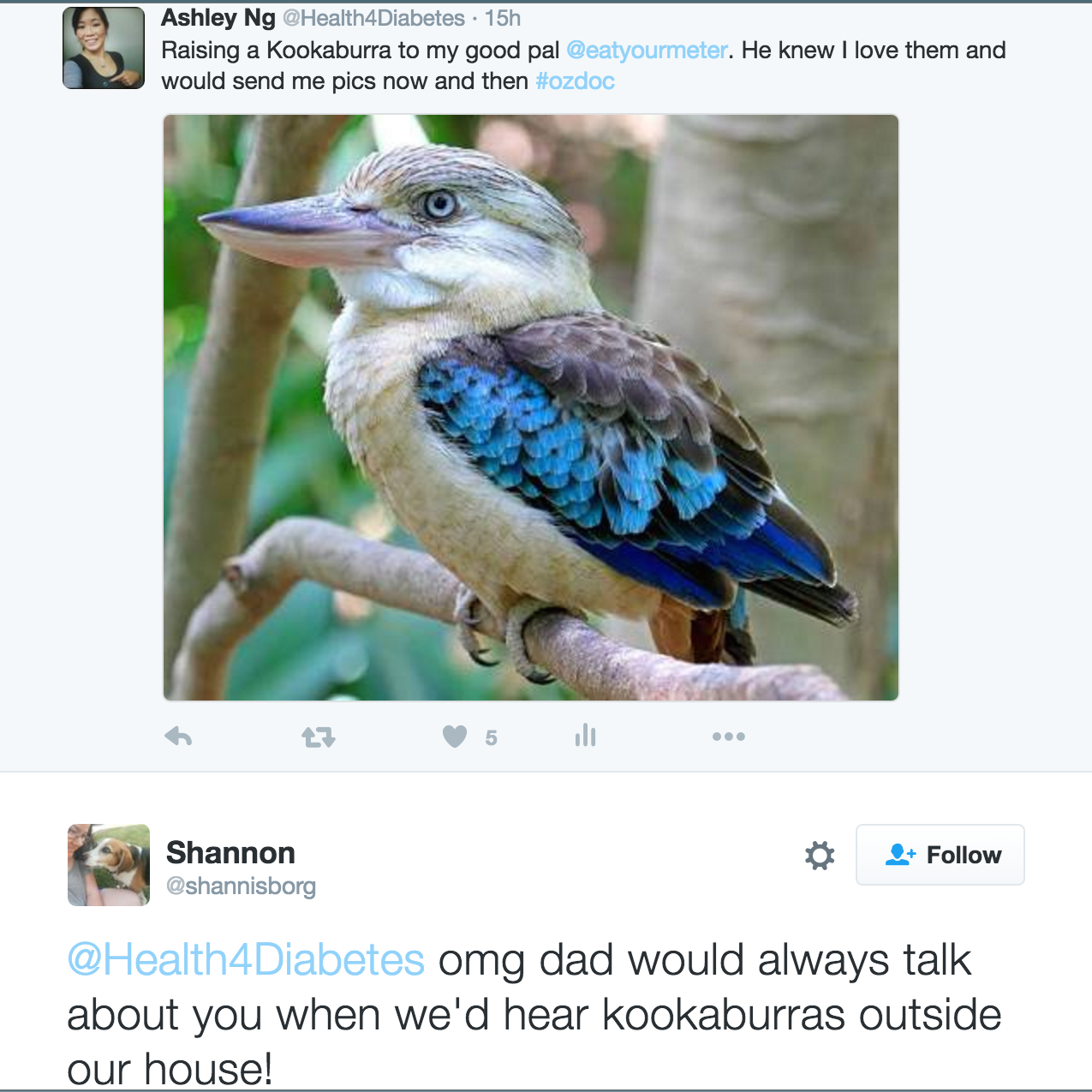Reply to Ashley Ng's kookaburra tweet
1092x1092 pixels.
[178, 737]
